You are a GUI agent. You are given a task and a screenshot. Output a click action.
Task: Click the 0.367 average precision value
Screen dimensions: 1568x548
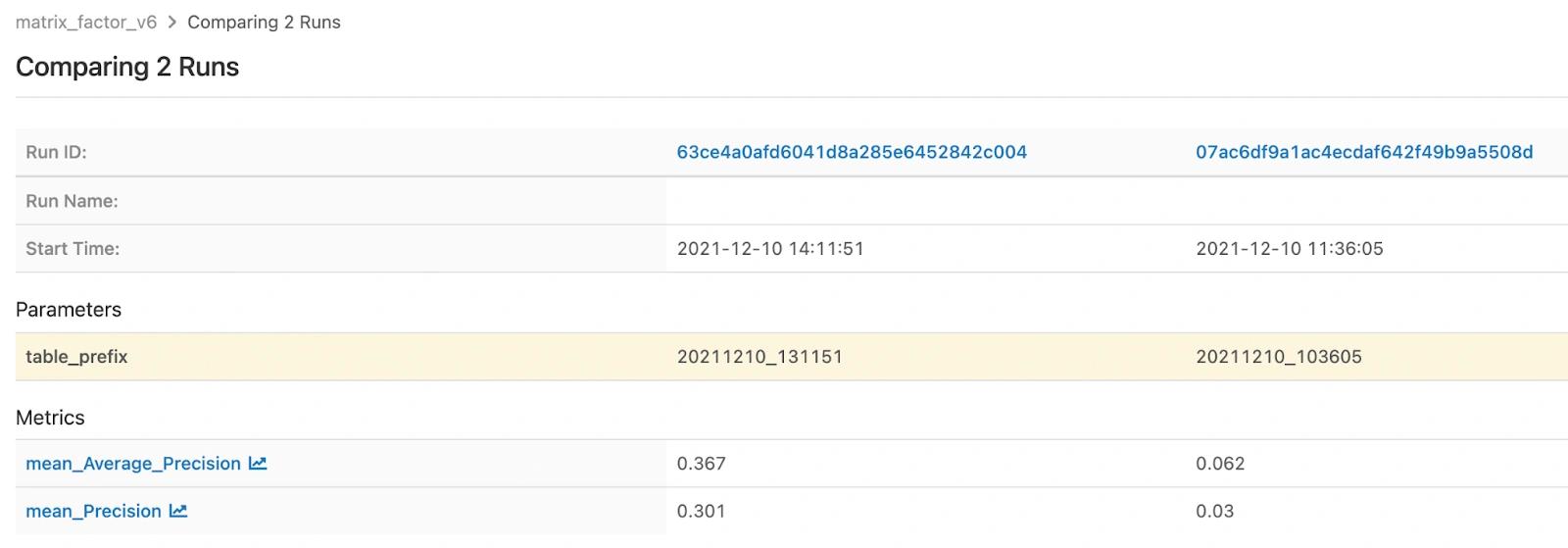(x=701, y=464)
